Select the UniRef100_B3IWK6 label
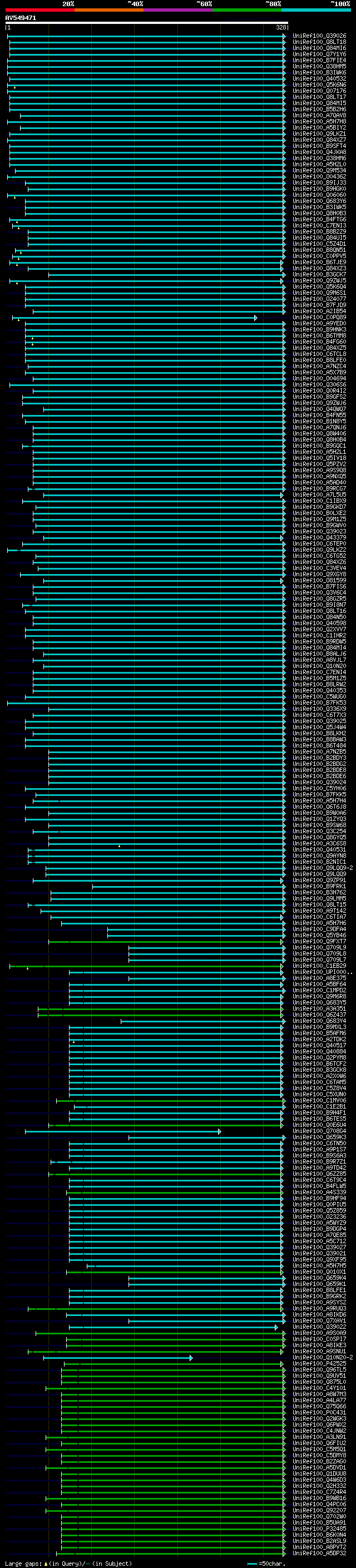 pos(319,72)
